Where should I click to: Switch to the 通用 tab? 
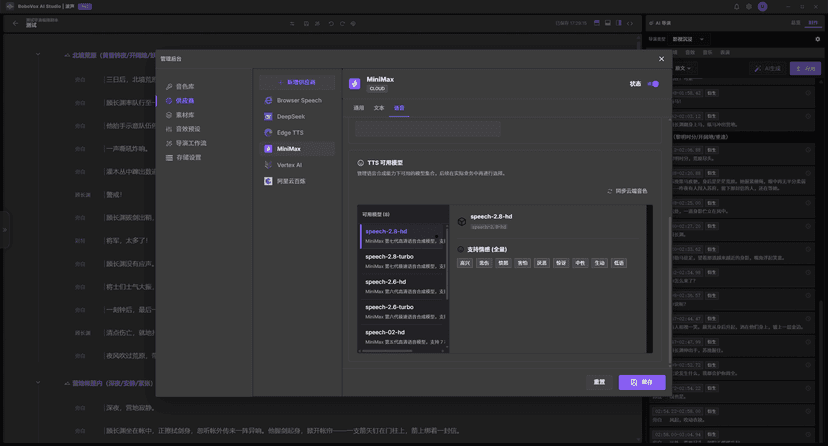coord(359,108)
